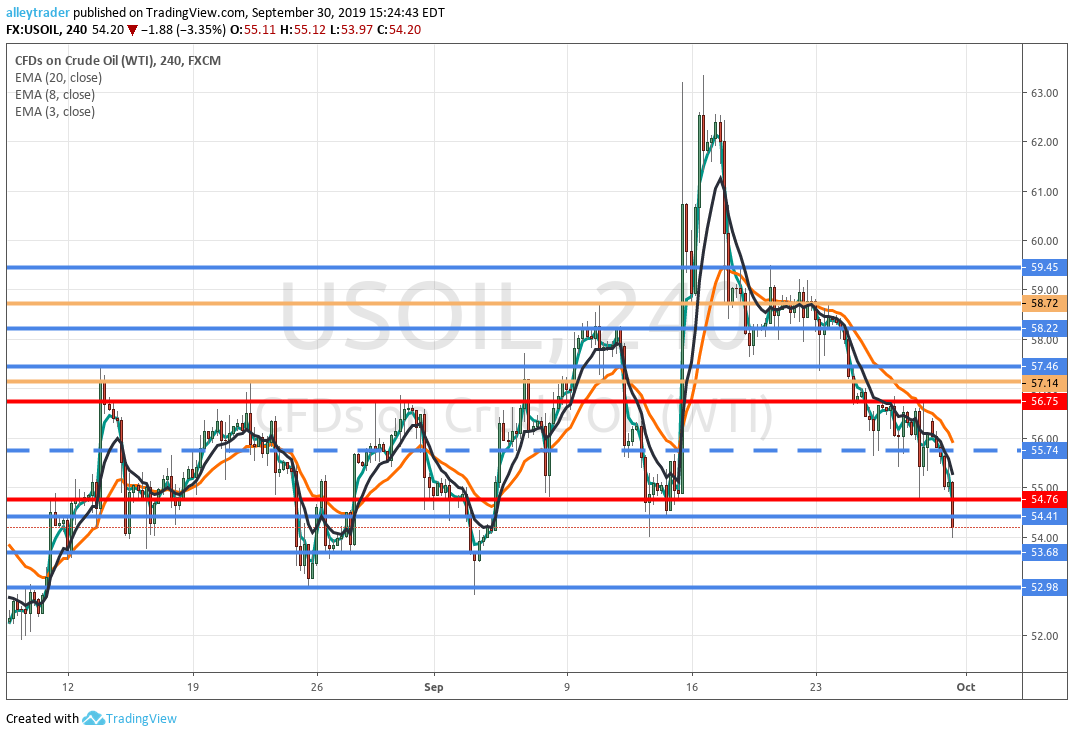This screenshot has height=736, width=1074.
Task: Open the alleytrader author profile link
Action: (x=37, y=12)
